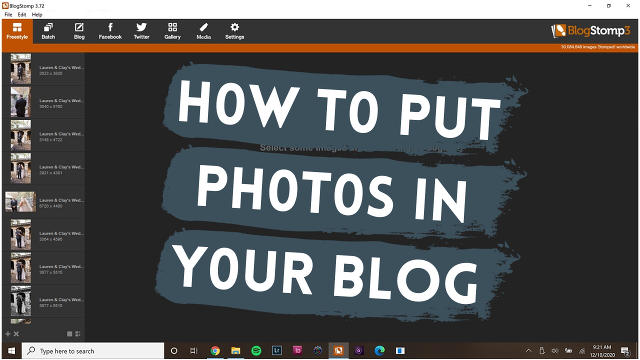Screen dimensions: 640x360
Task: Open Cortana from the taskbar
Action: point(174,351)
